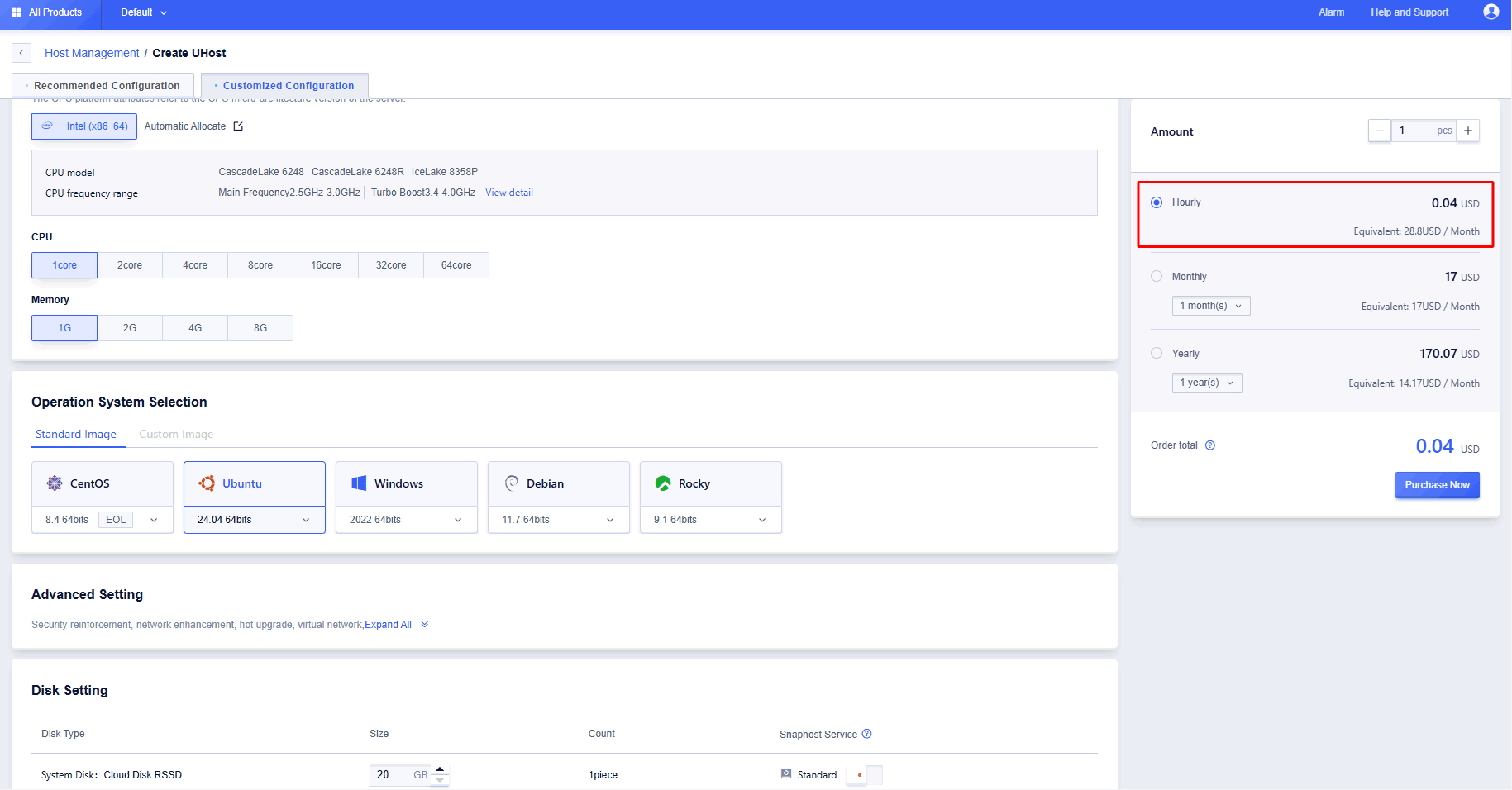Open the Debian 11.7 64bits version dropdown
1512x790 pixels.
tap(559, 520)
